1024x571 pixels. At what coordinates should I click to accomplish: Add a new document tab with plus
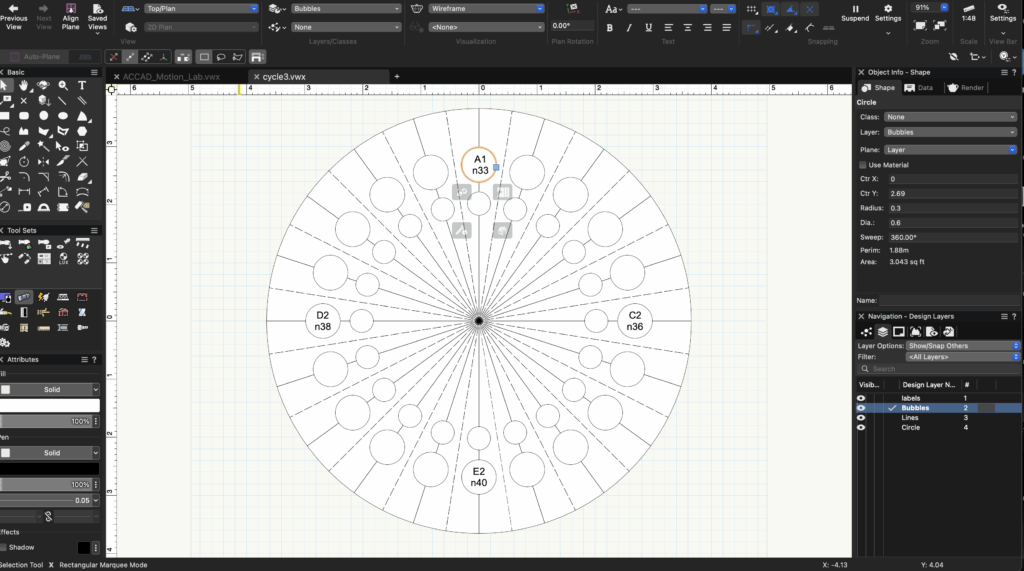pyautogui.click(x=396, y=76)
